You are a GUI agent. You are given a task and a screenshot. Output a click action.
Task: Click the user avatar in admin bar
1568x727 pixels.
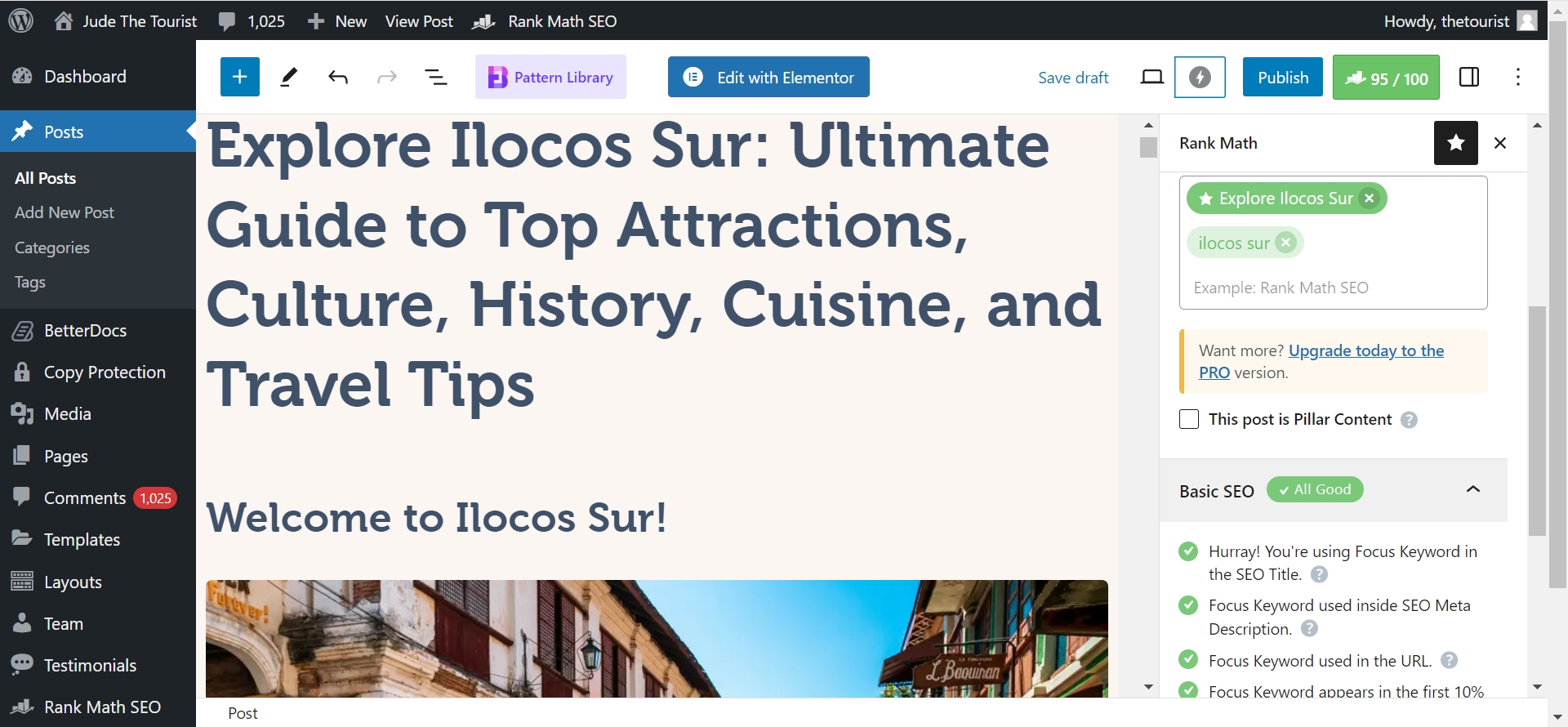(x=1527, y=20)
